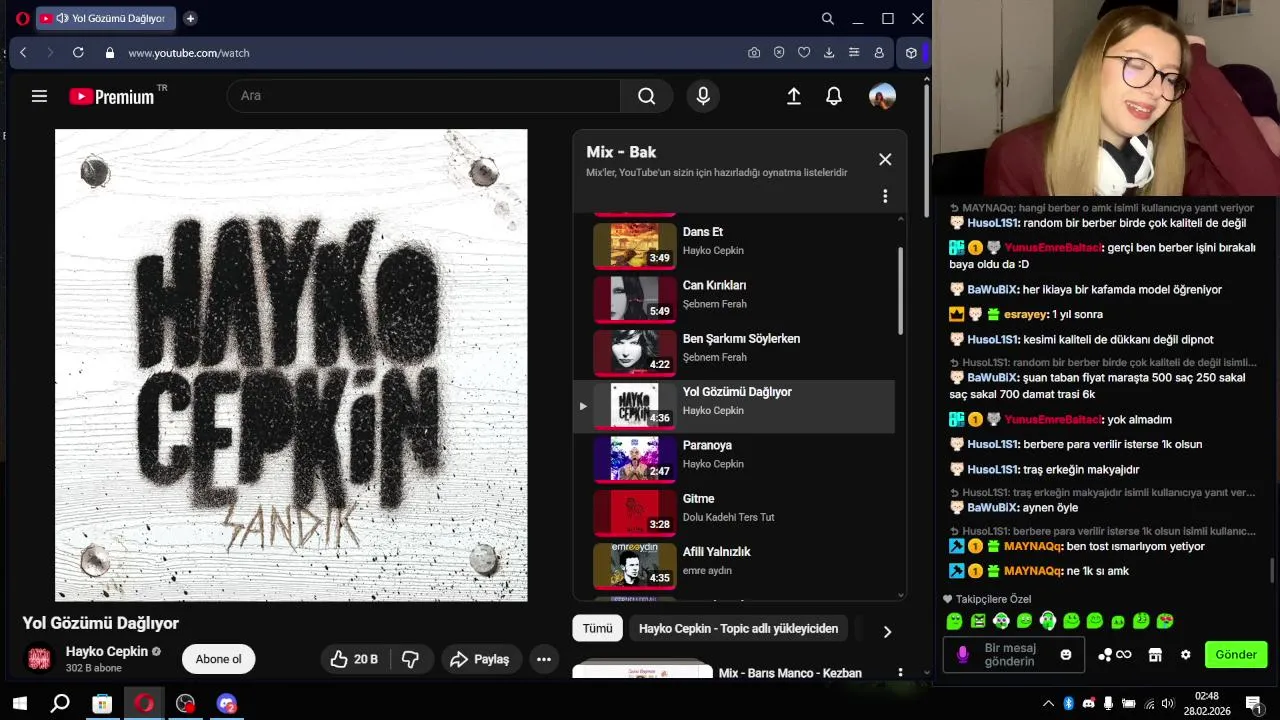Click the Hayko Cepkin Sandık album artwork
Viewport: 1280px width, 720px height.
click(x=291, y=365)
